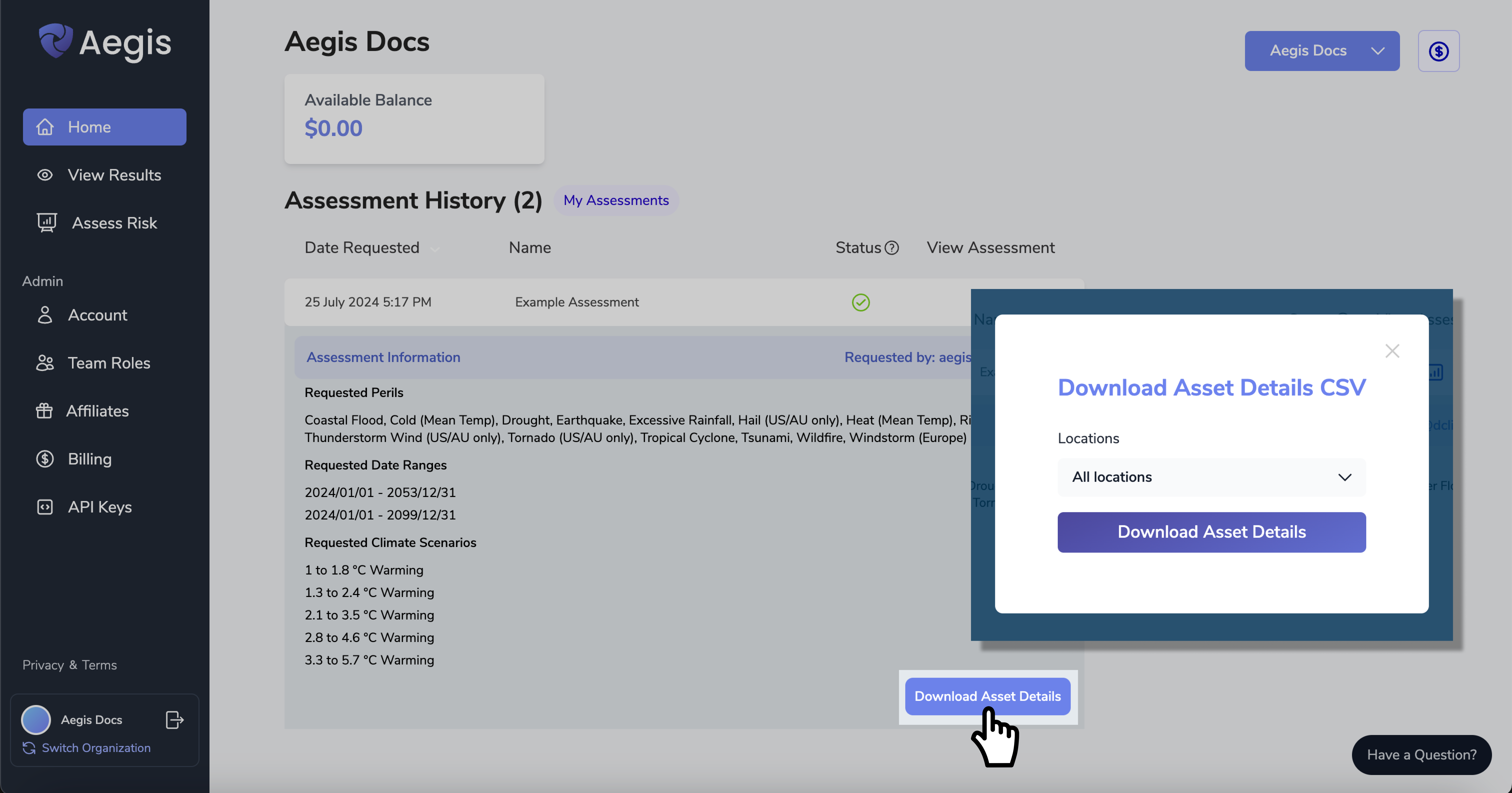The image size is (1512, 793).
Task: Click the Download Asset Details button below scenarios
Action: coord(988,697)
